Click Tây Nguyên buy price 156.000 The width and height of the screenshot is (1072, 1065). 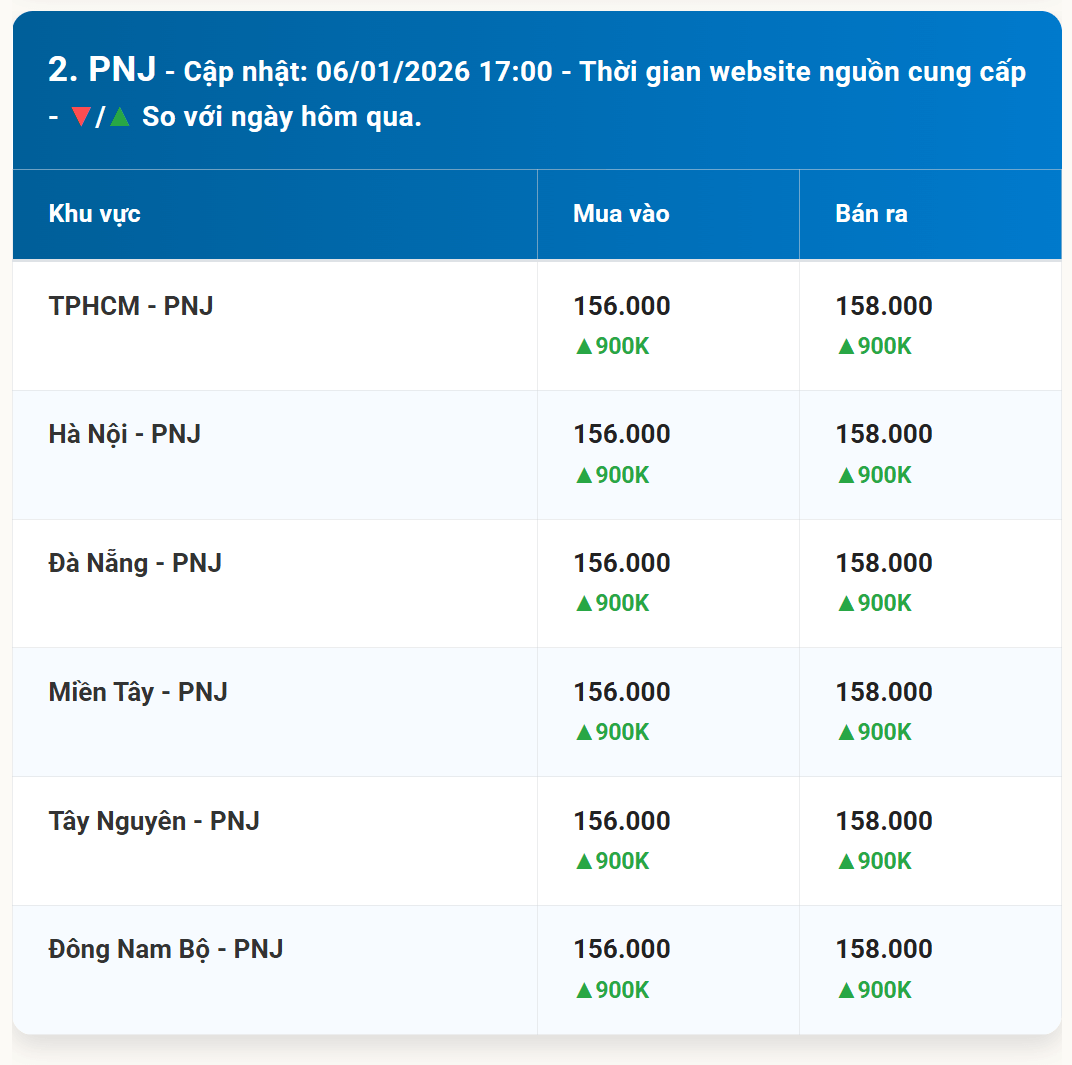621,821
